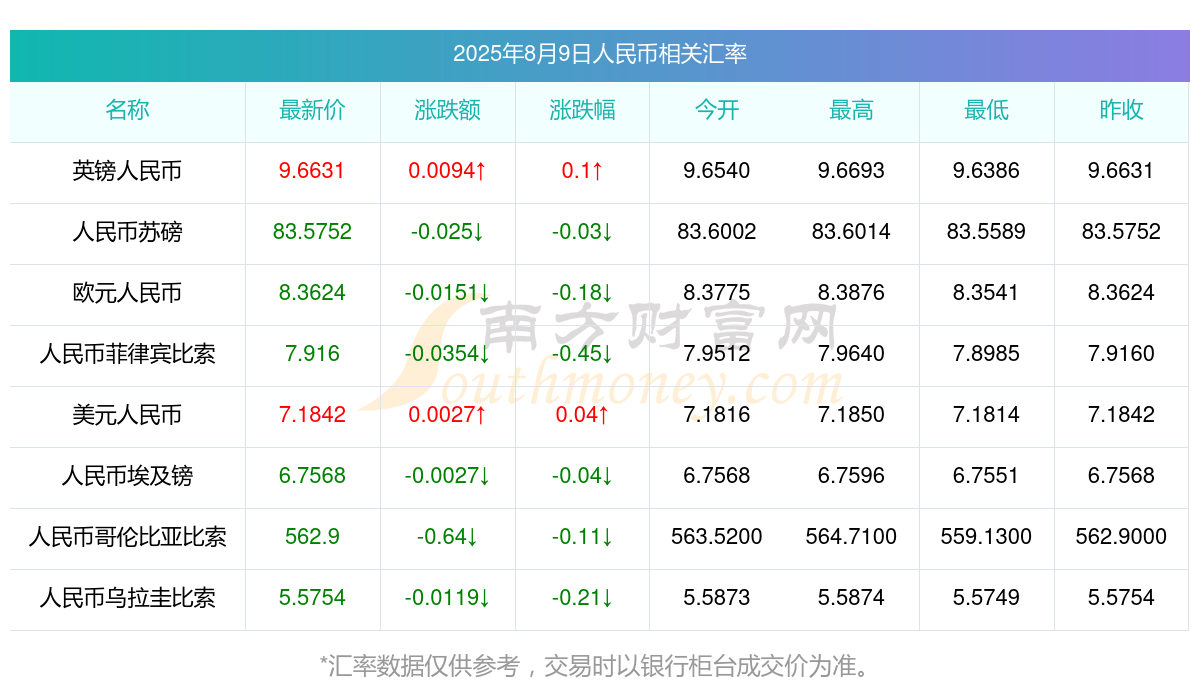
Task: Click the 欧元人民币 row name
Action: (127, 293)
